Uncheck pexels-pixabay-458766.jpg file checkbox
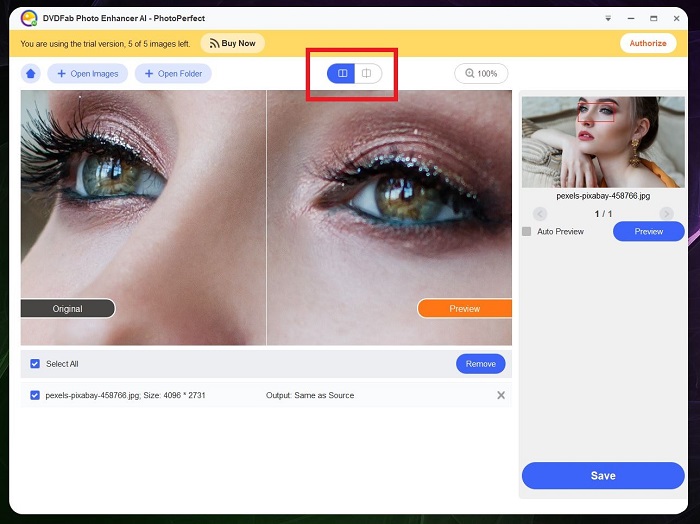Screen dimensions: 700x524 35,395
